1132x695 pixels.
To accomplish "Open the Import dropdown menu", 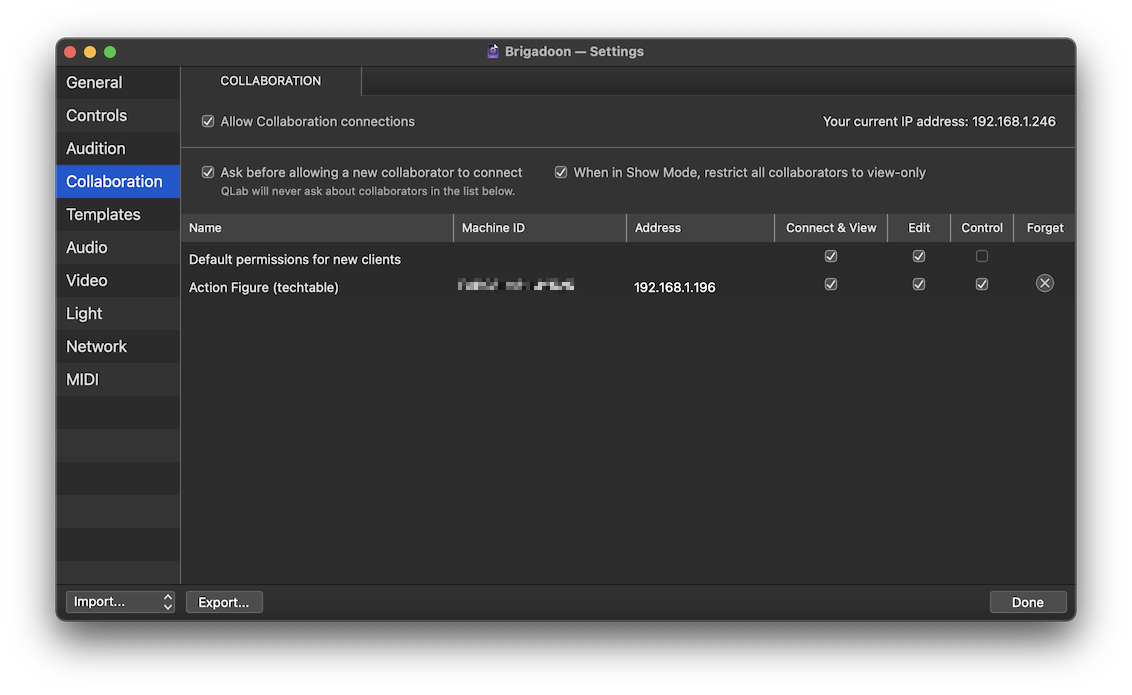I will (120, 602).
